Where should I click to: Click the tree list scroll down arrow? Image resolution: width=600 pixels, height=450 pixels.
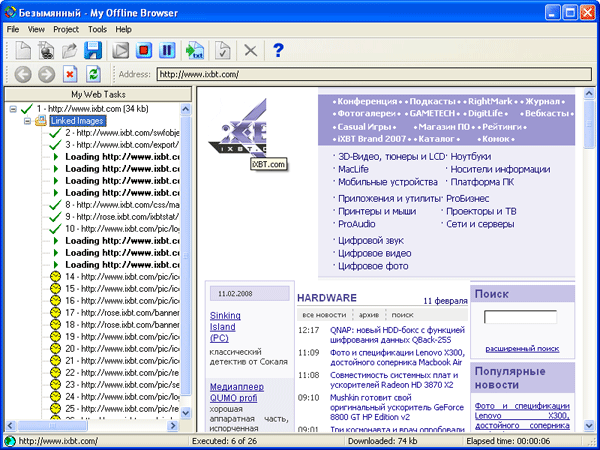click(186, 412)
